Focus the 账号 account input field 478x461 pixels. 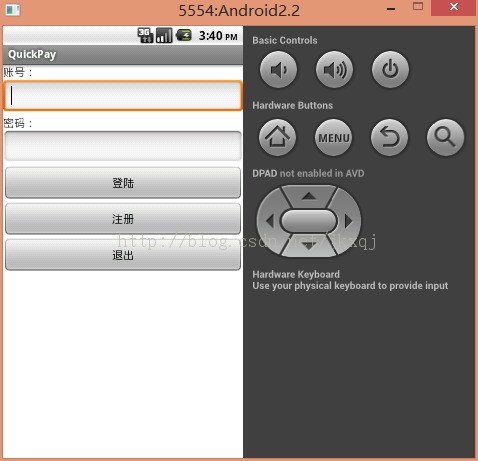(123, 96)
